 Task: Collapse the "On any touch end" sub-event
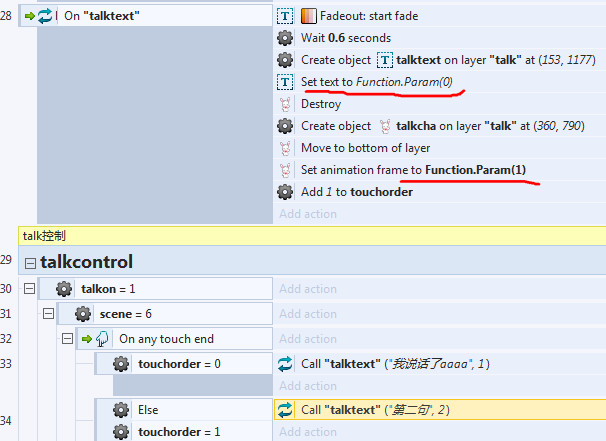66,339
